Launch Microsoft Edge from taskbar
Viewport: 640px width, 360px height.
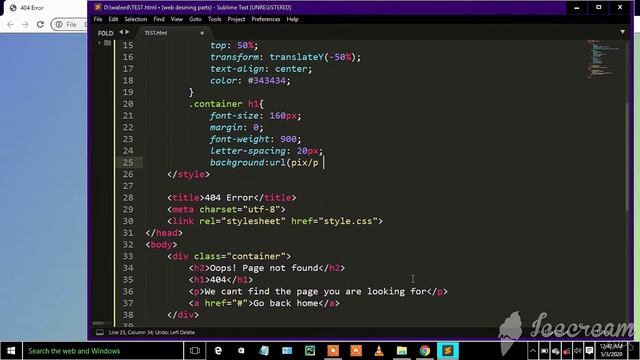[218, 351]
